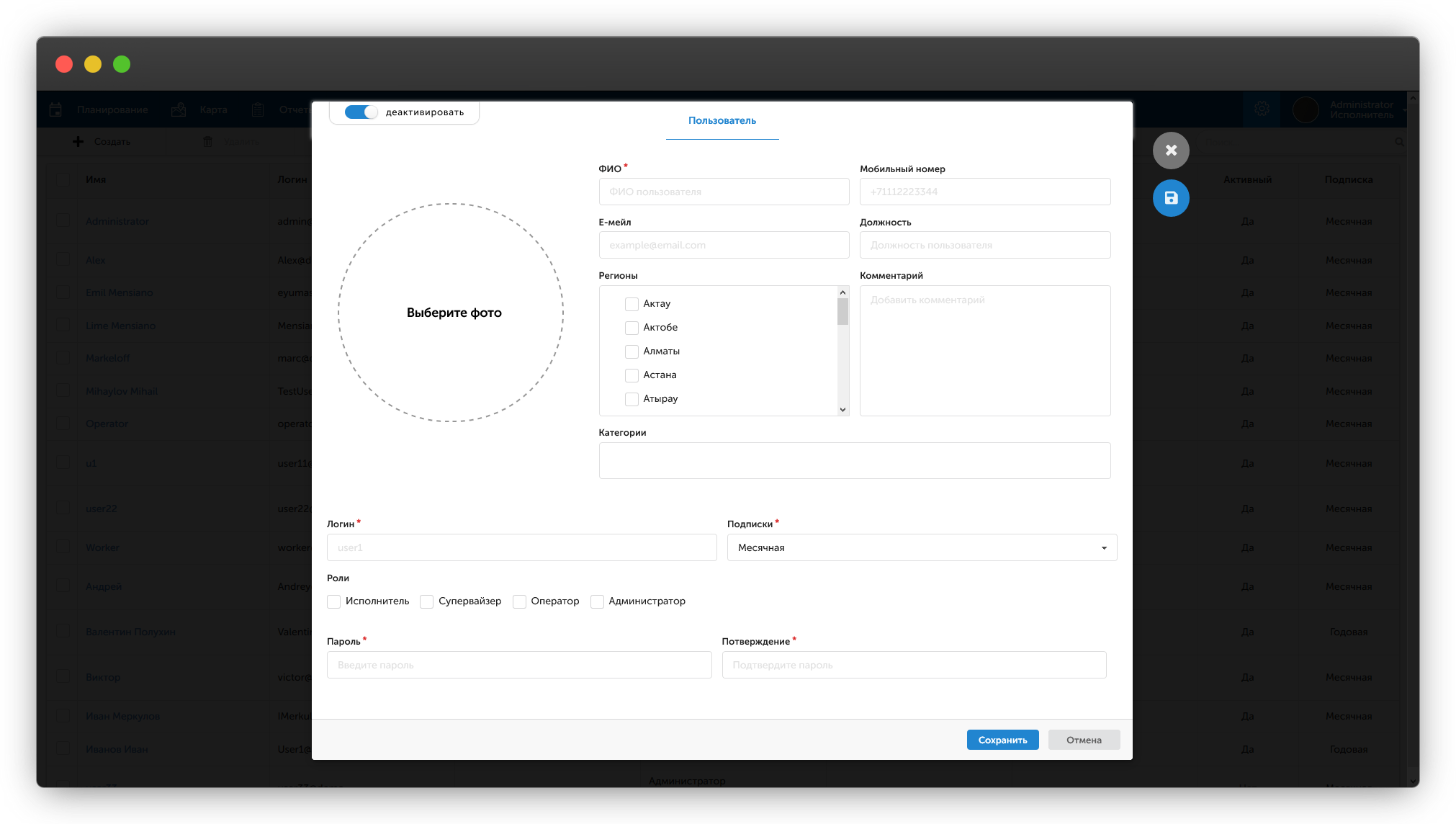Open the Категории selection field
The height and width of the screenshot is (824, 1456).
coord(854,460)
